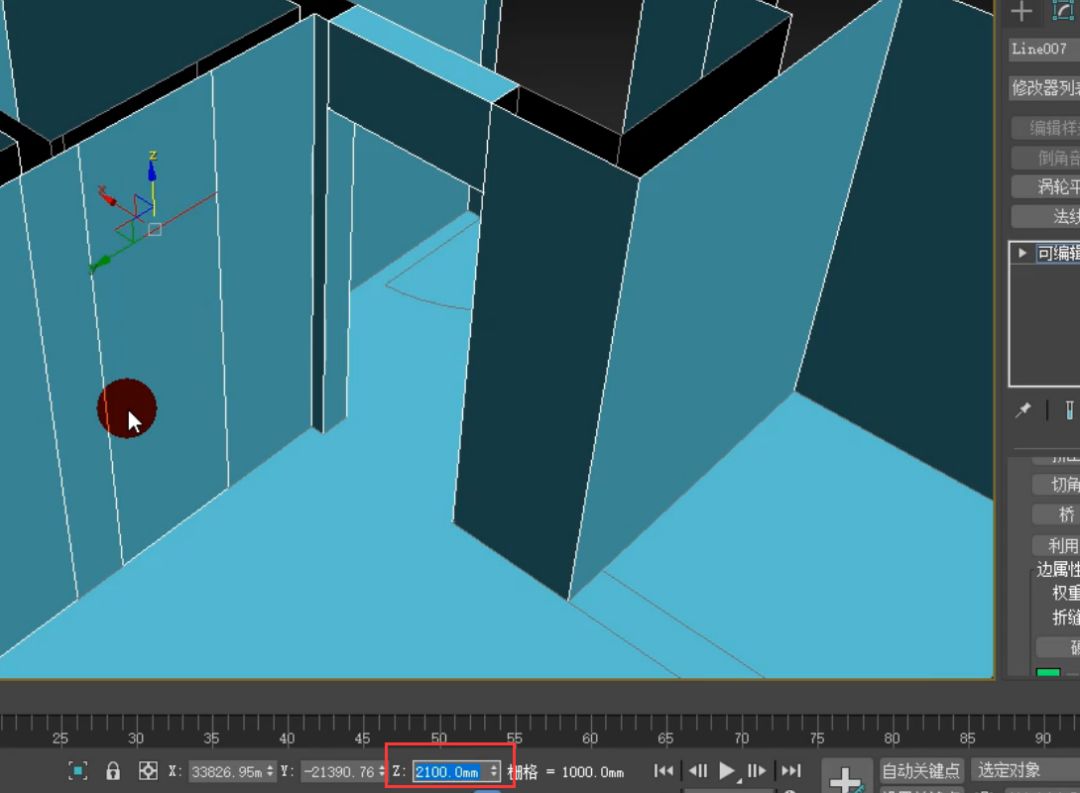Go to end frame button
Image resolution: width=1080 pixels, height=793 pixels.
(x=791, y=770)
